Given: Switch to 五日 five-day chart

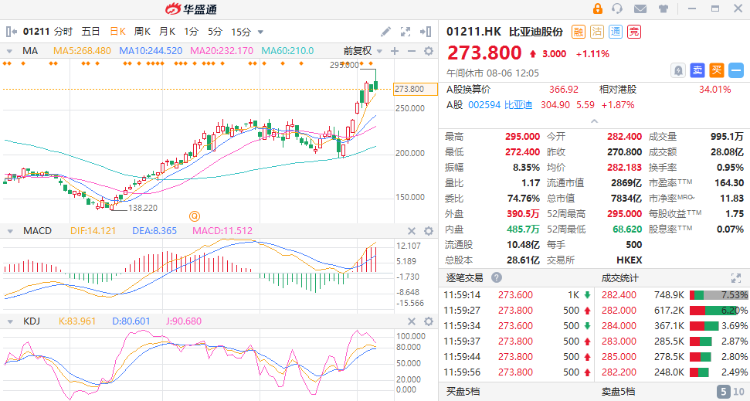Looking at the screenshot, I should point(90,32).
